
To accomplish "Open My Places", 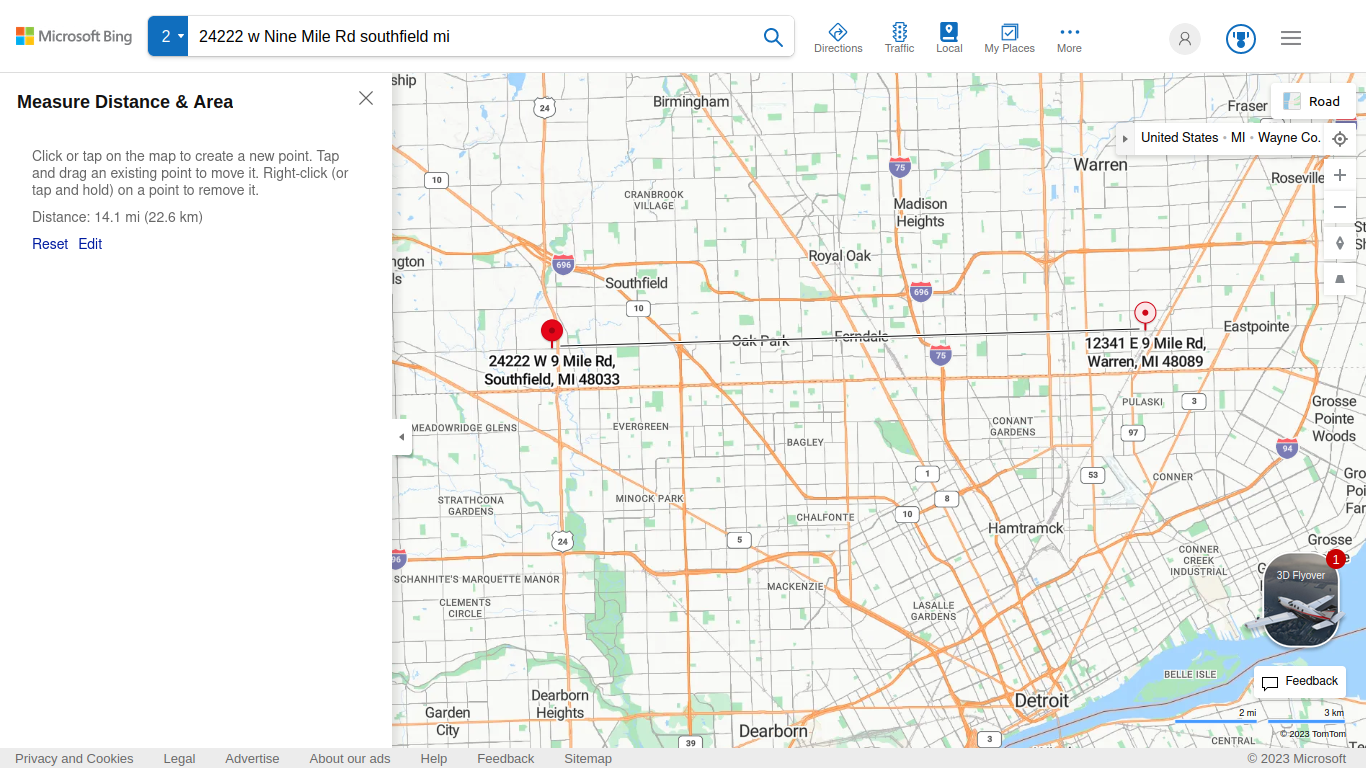I will tap(1009, 38).
